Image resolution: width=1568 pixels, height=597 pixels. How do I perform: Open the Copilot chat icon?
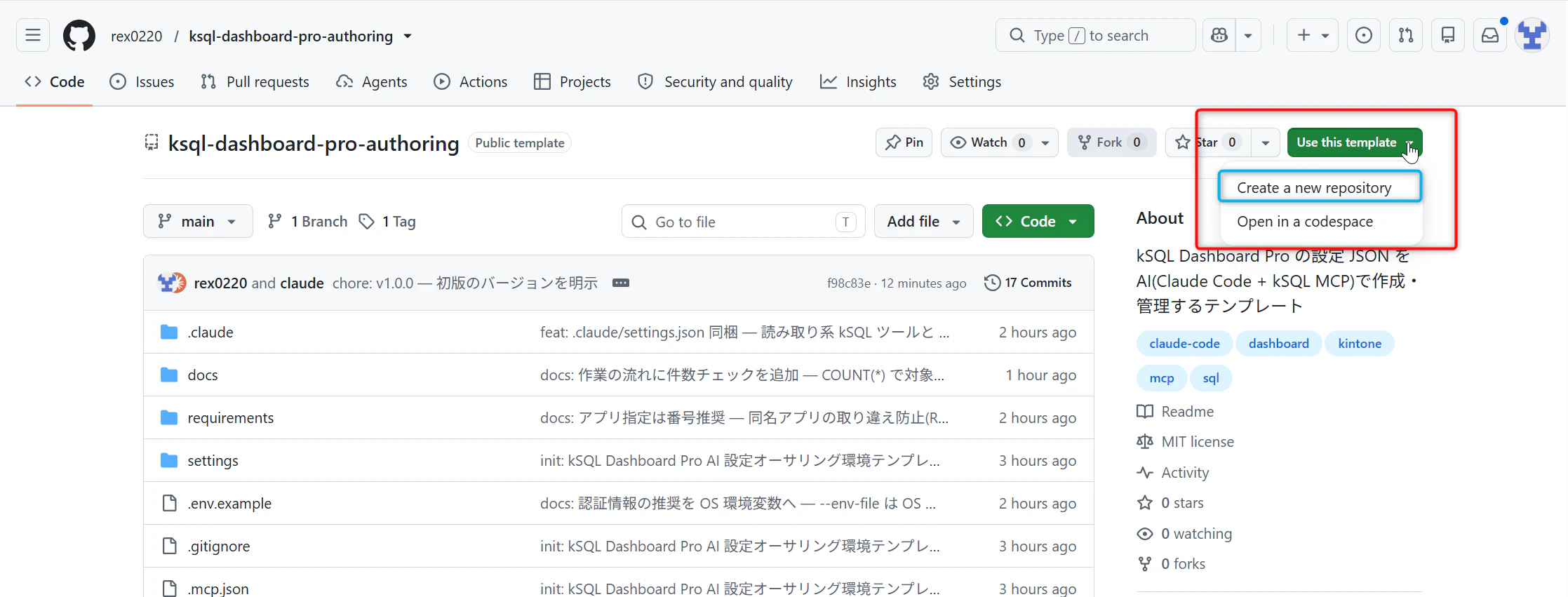1219,35
